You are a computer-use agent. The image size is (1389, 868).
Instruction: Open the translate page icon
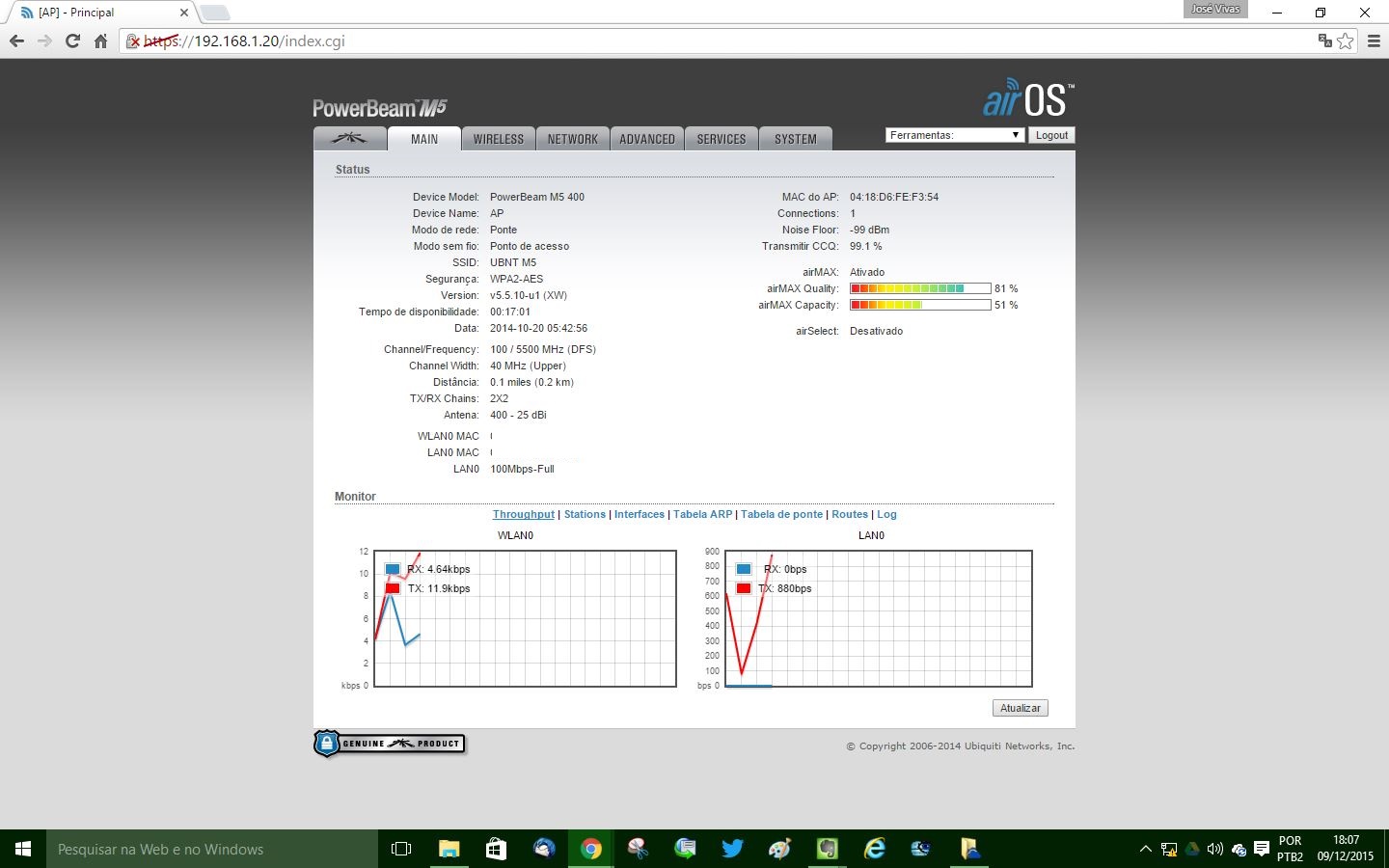click(x=1325, y=41)
